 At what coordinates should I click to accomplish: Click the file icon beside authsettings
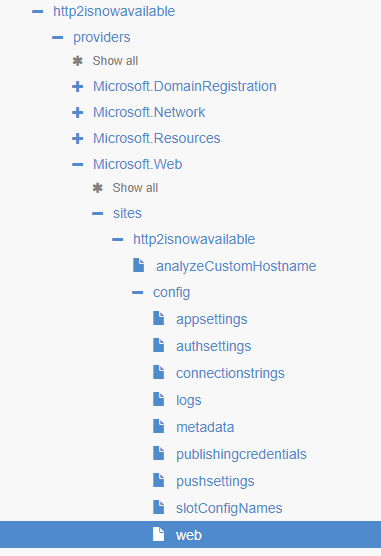[x=158, y=345]
